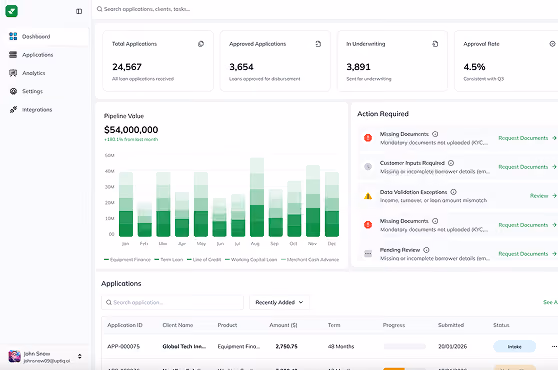Viewport: 558px width, 370px height.
Task: Click the In Underwriting card icon
Action: pyautogui.click(x=435, y=44)
